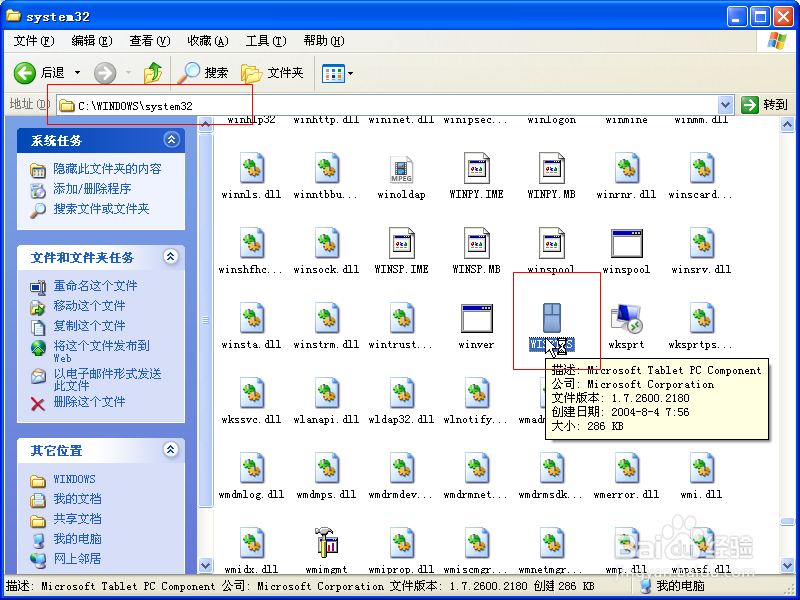Screen dimensions: 800x600
Task: Collapse the 其它位置 panel
Action: click(x=171, y=450)
